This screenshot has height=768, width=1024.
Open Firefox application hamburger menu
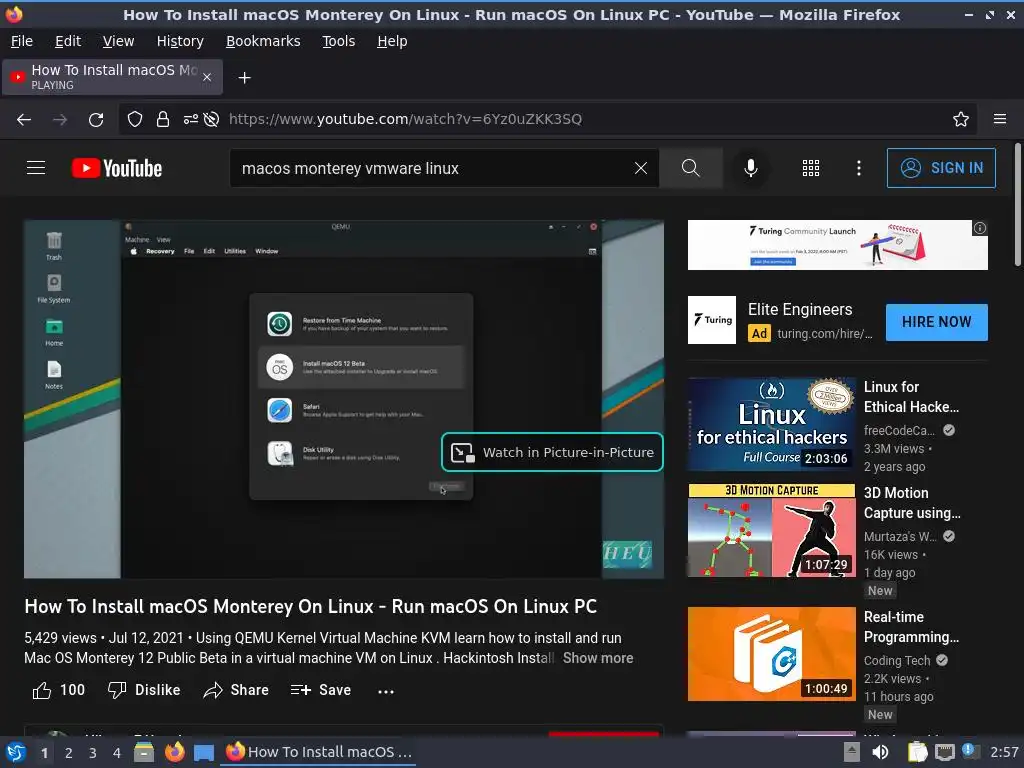click(x=1000, y=120)
